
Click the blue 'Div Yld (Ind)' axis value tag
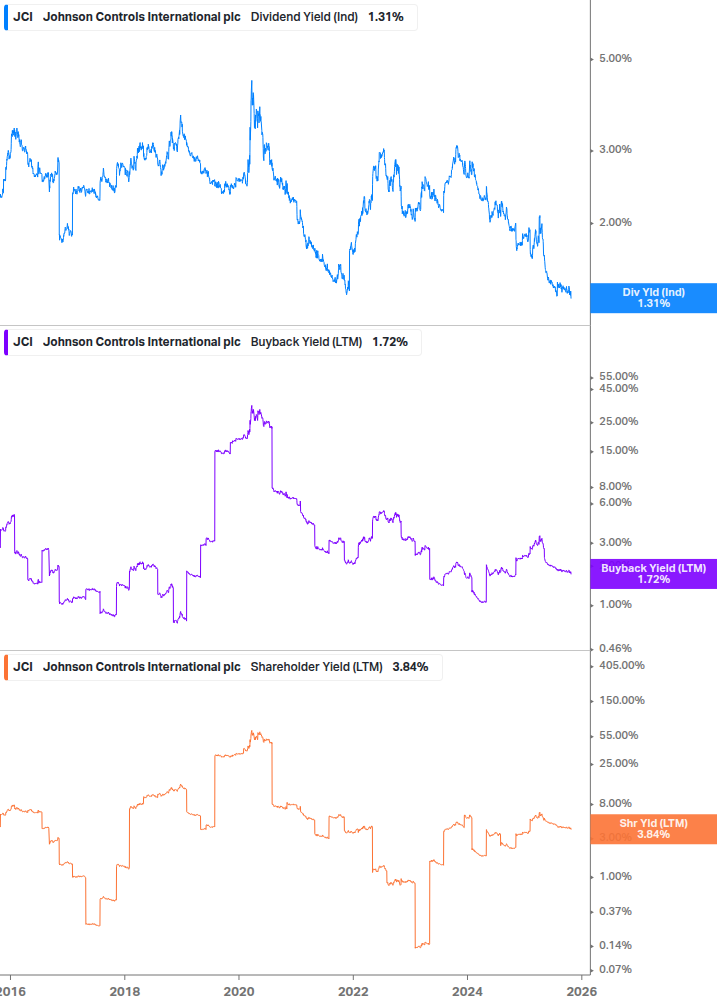tap(653, 298)
